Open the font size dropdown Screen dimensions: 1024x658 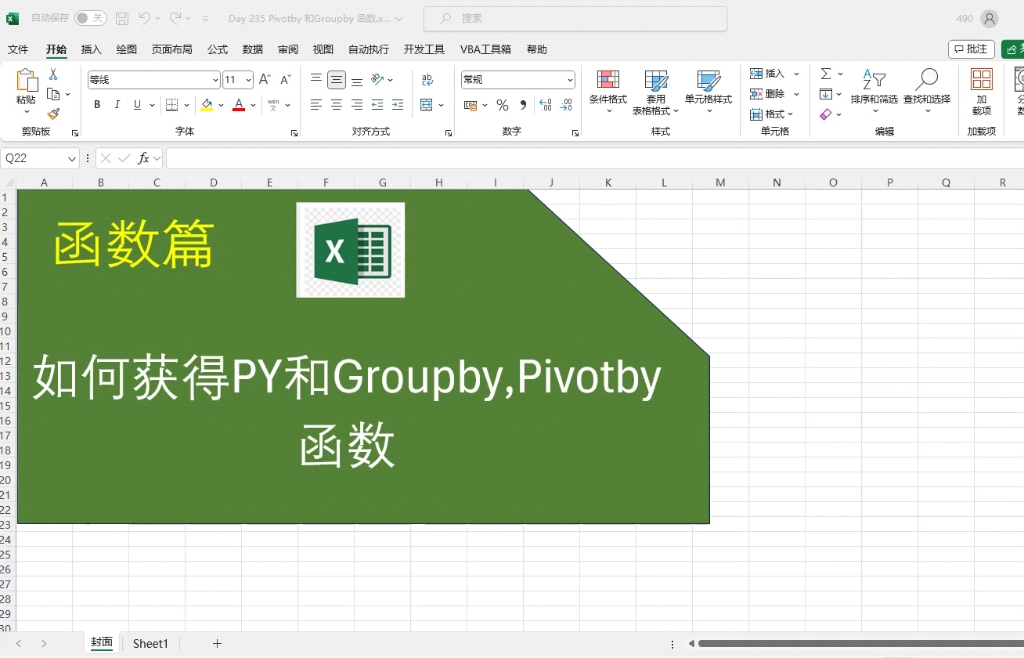point(238,79)
